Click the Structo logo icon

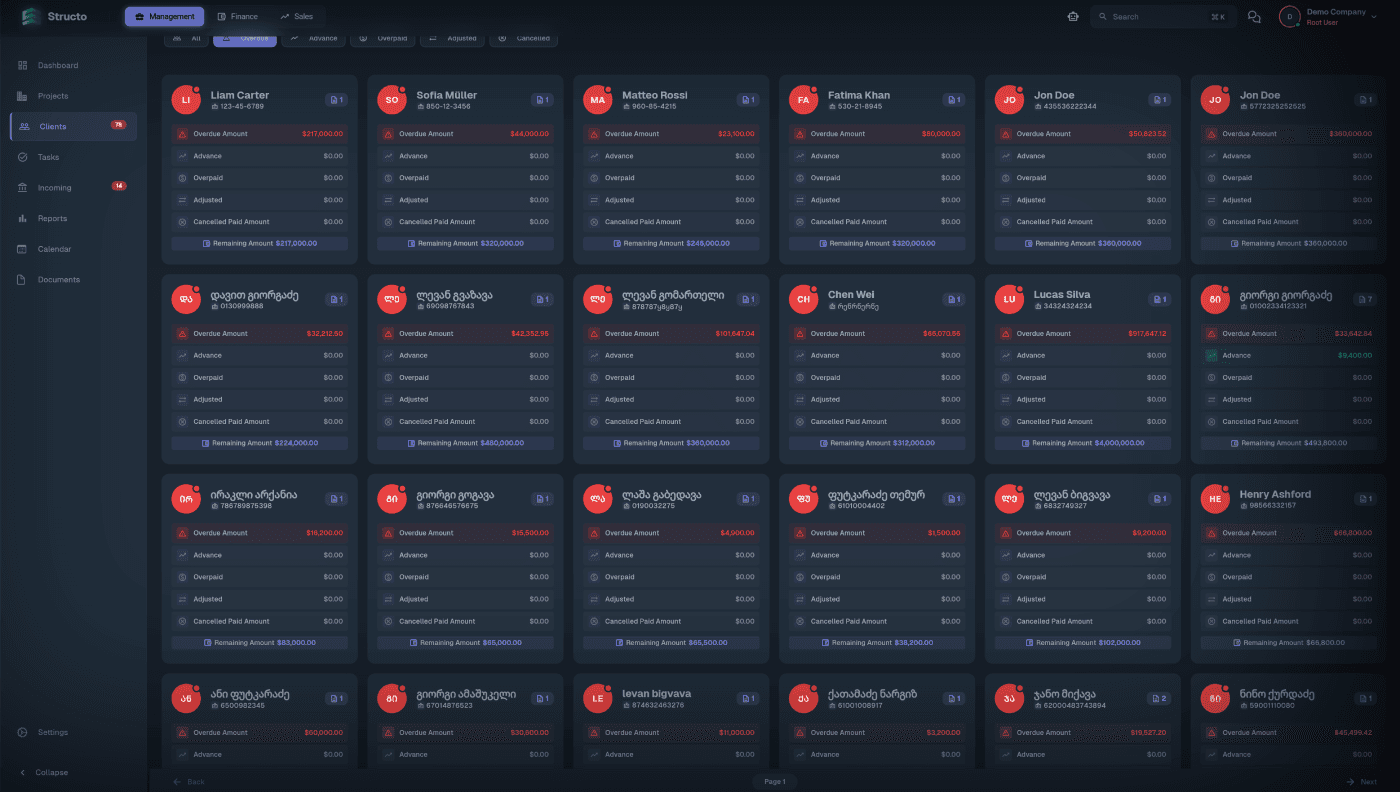pos(31,16)
